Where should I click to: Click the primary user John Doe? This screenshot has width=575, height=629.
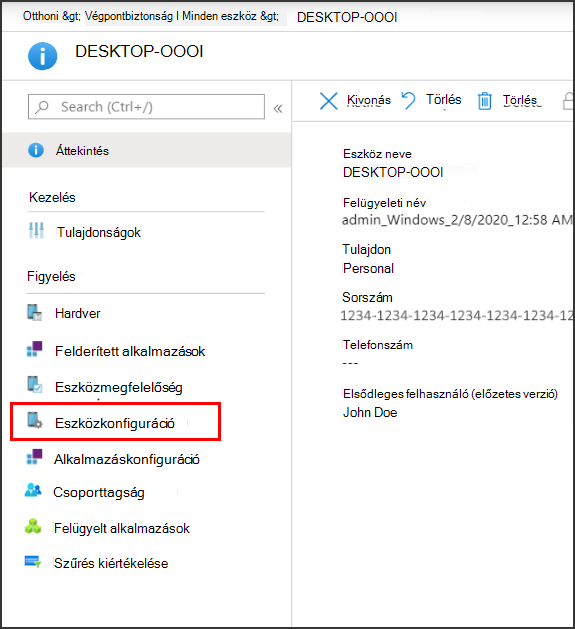pyautogui.click(x=370, y=412)
